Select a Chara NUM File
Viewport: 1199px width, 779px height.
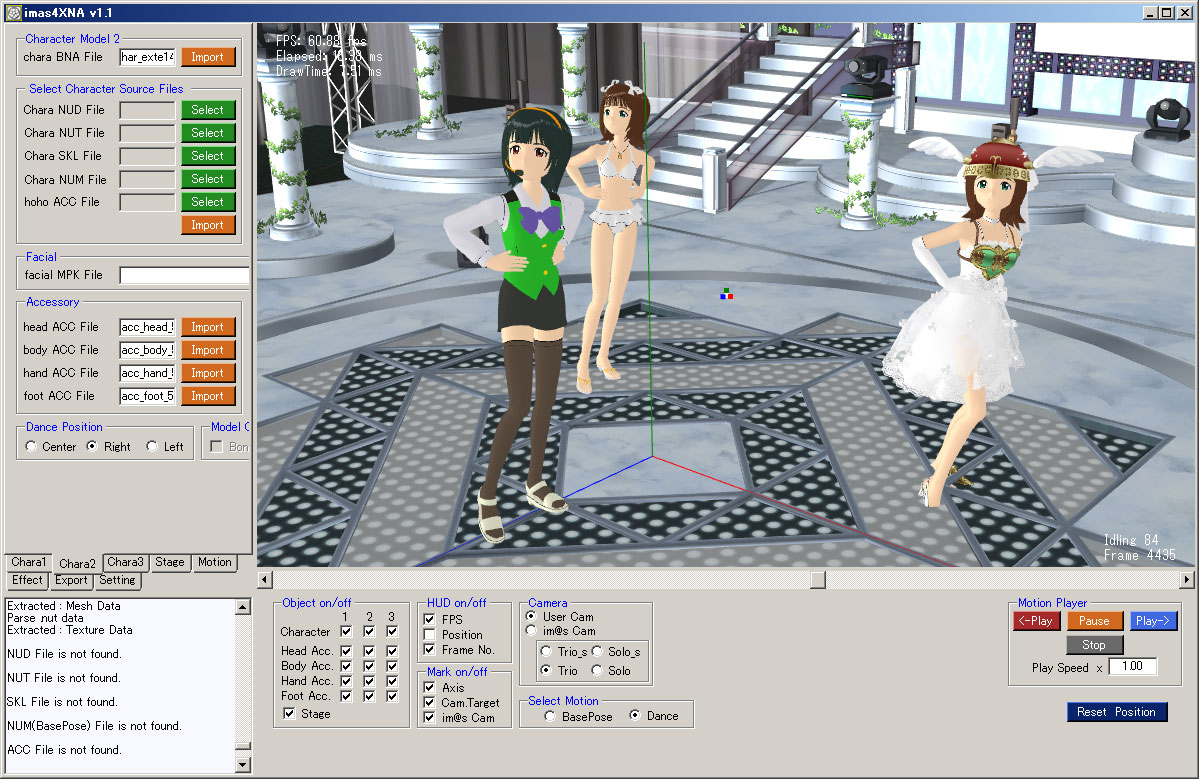208,179
